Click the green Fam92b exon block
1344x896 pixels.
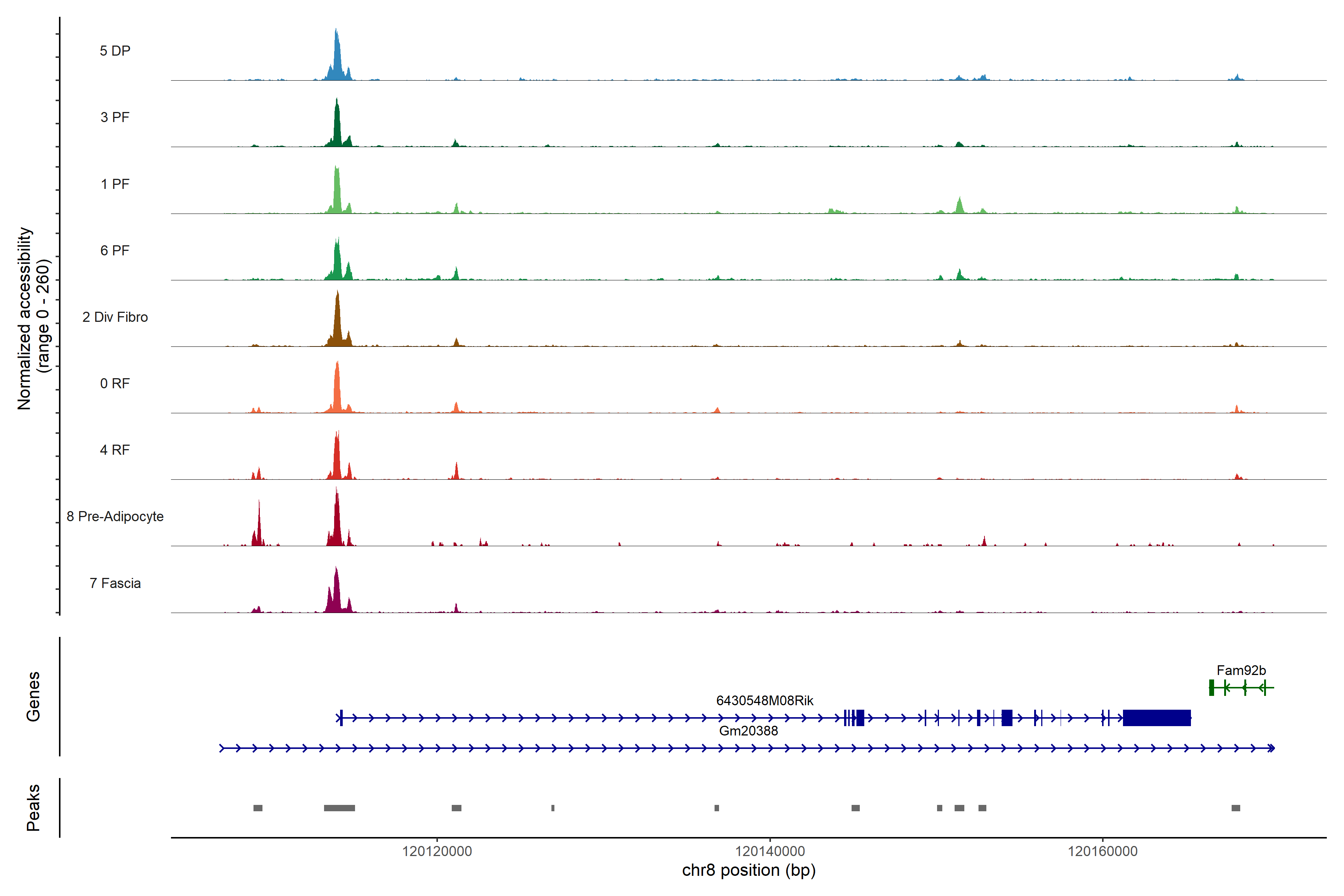(1211, 687)
